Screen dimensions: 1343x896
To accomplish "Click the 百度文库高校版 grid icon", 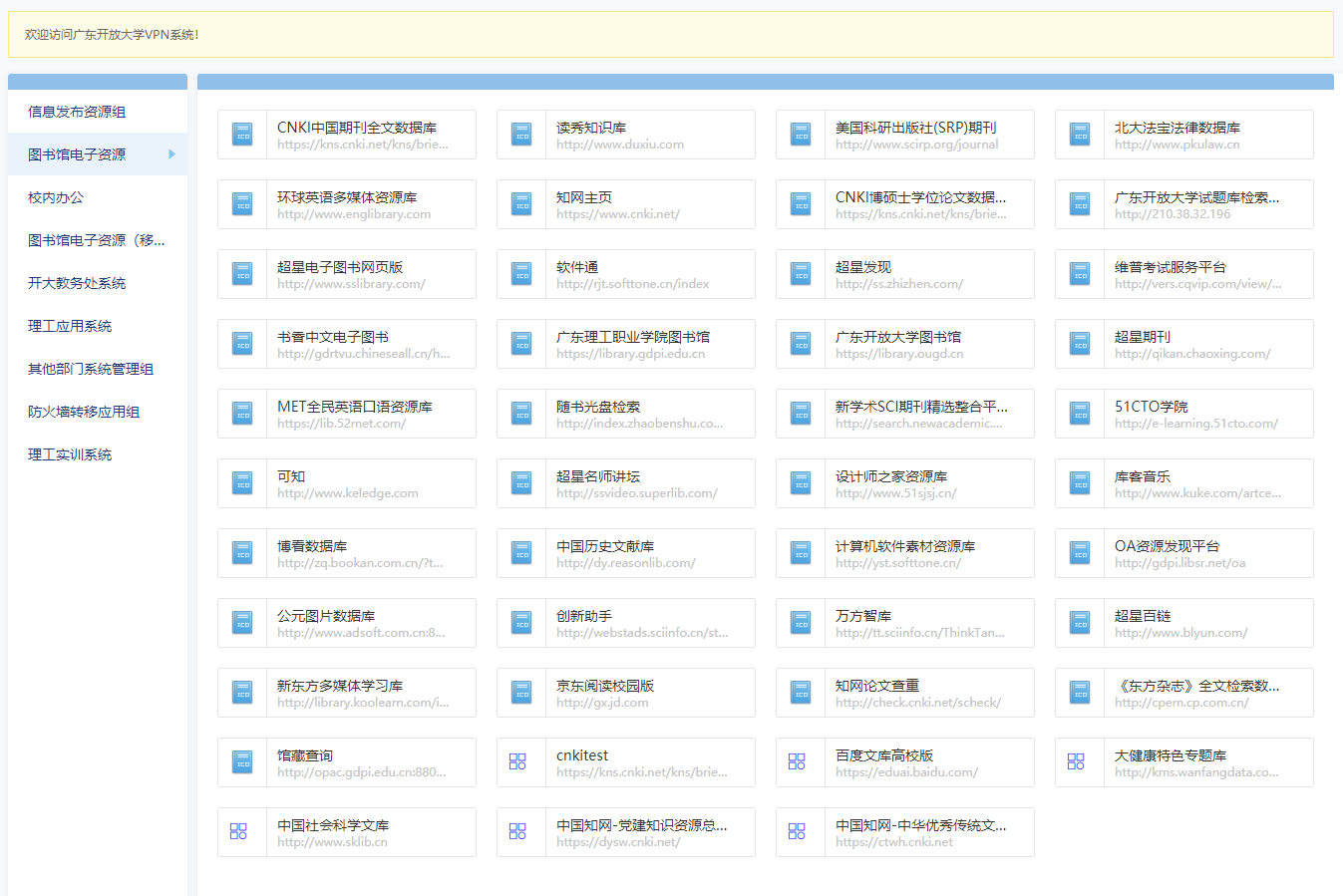I will (797, 761).
